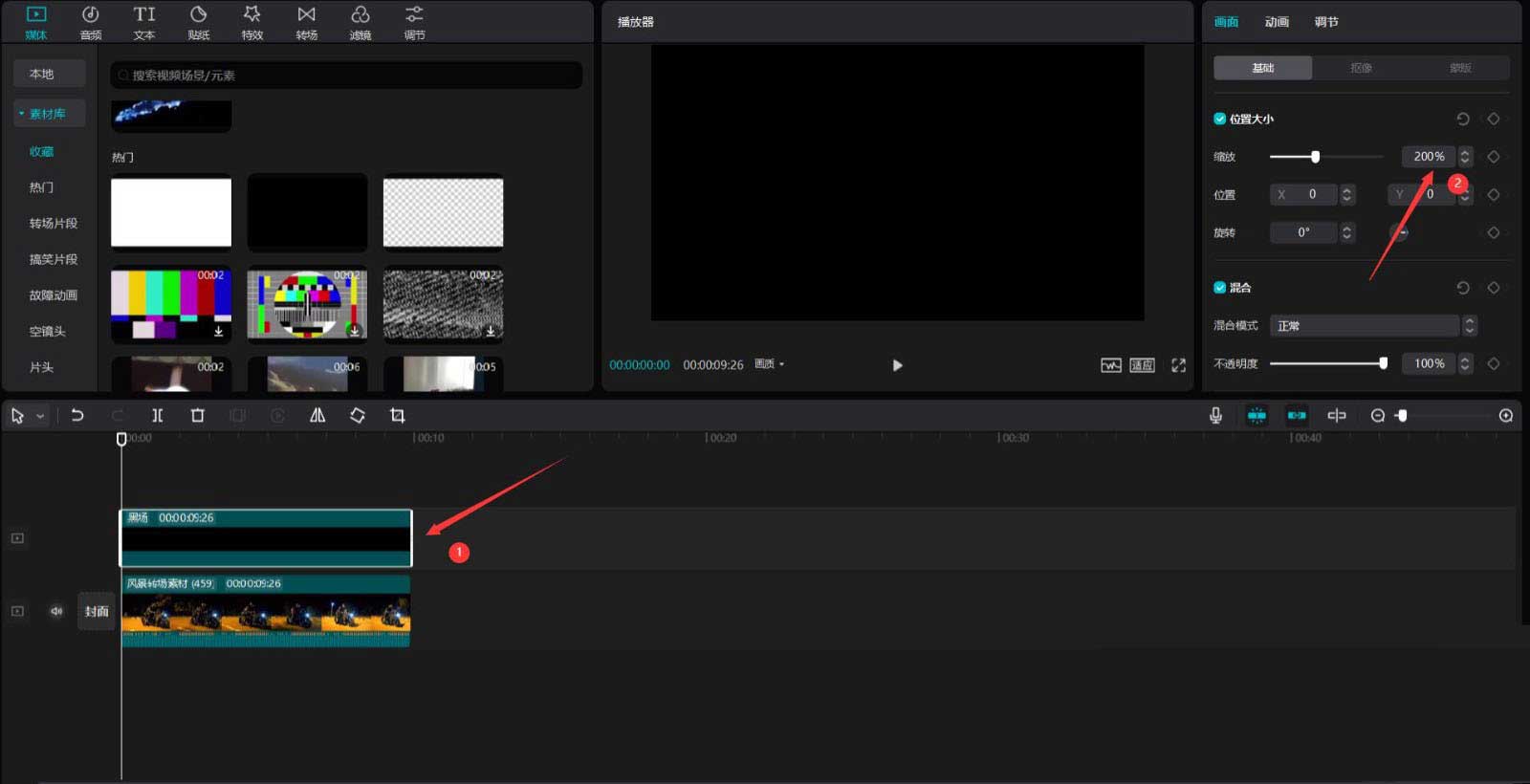The height and width of the screenshot is (784, 1530).
Task: Open the 收藏 favorites category
Action: [x=41, y=152]
